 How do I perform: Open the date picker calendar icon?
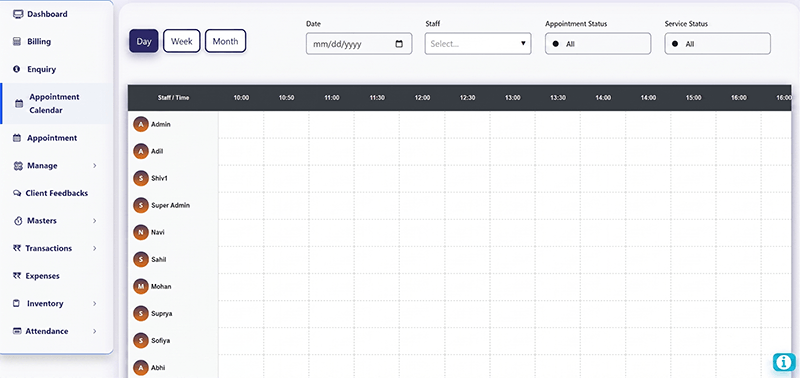399,44
